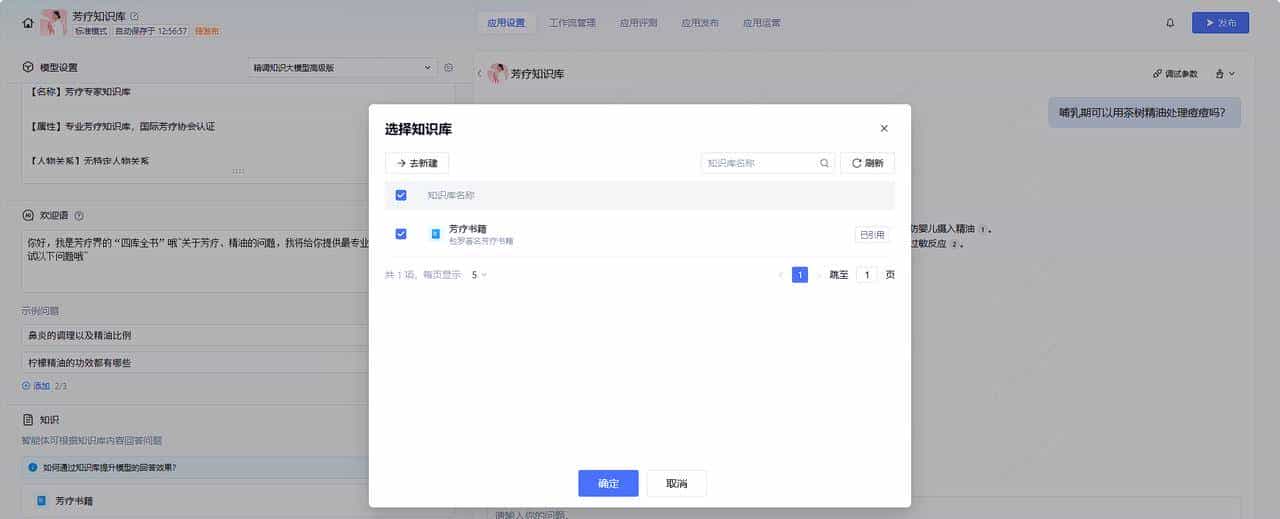The width and height of the screenshot is (1280, 519).
Task: Click the 欢迎语 section icon
Action: [28, 215]
